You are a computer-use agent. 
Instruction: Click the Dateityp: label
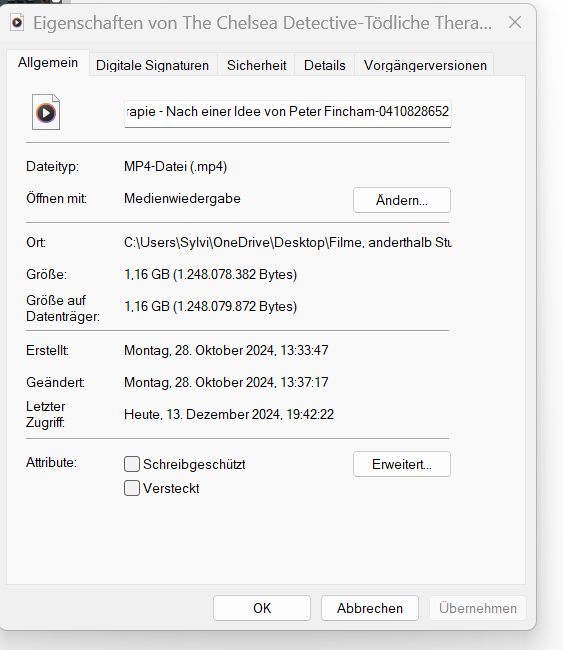tap(53, 167)
